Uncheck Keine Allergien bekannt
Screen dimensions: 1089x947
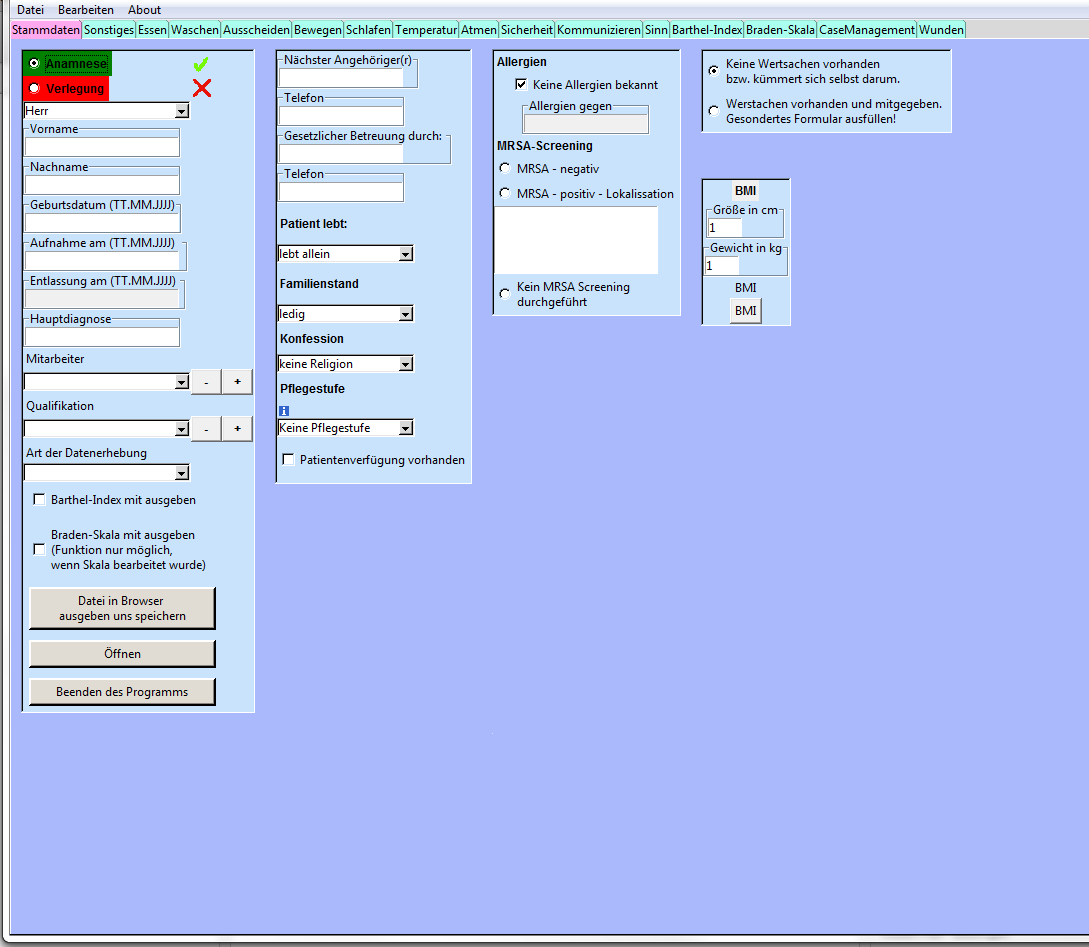521,84
